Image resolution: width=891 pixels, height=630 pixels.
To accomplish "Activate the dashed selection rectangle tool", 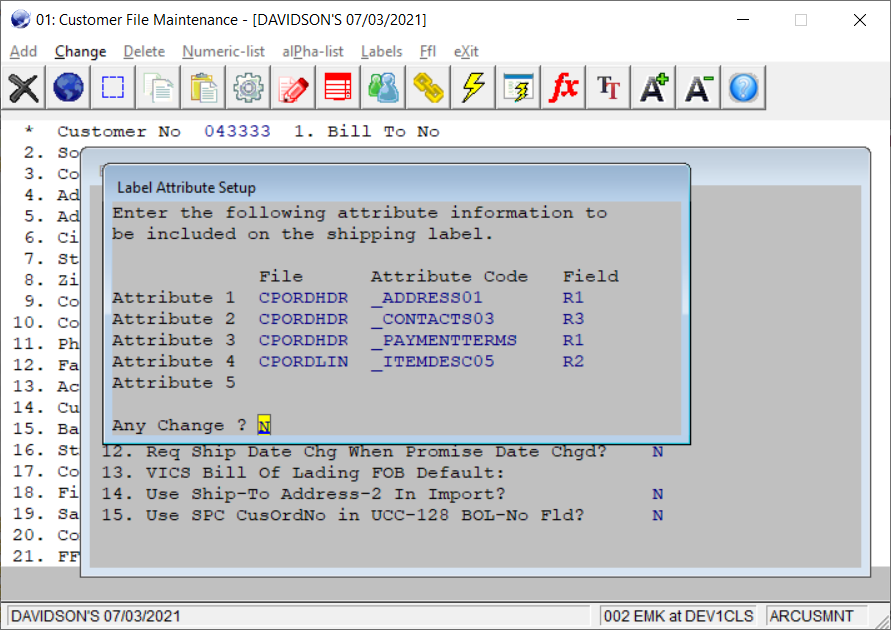I will (113, 88).
